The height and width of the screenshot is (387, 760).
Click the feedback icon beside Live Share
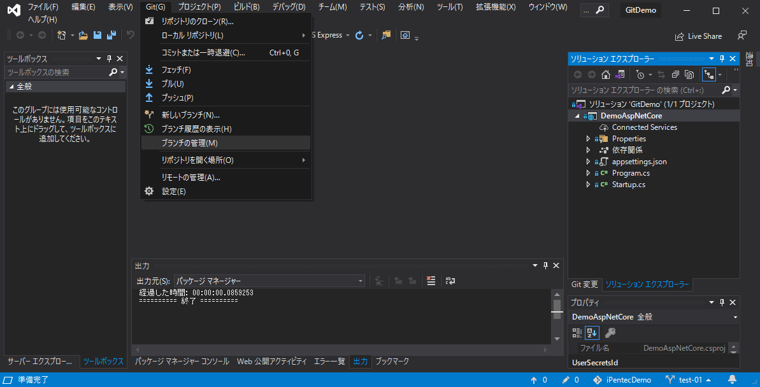tap(742, 36)
